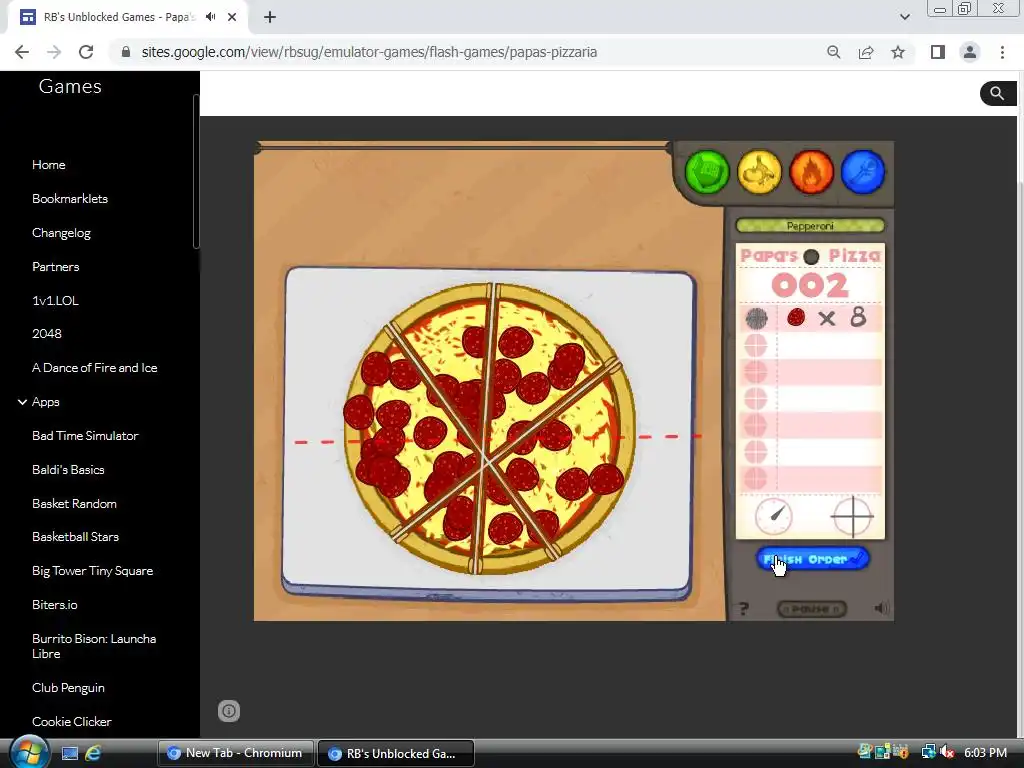
Task: Click the 6:03 PM taskbar clock
Action: pos(985,753)
